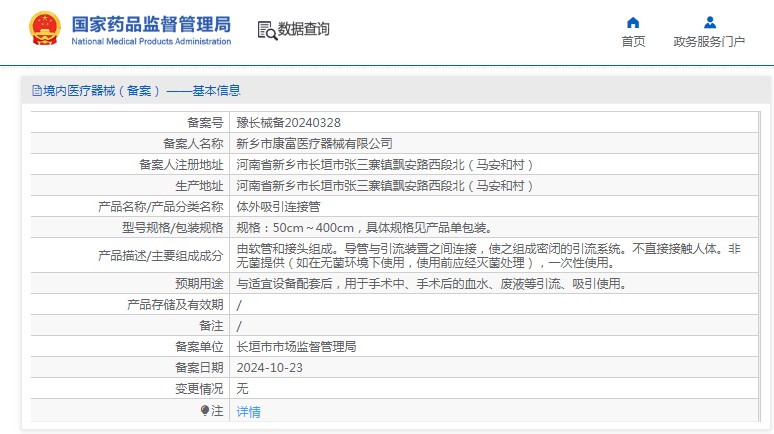Click the national emblem logo
The height and width of the screenshot is (434, 774).
tap(45, 28)
